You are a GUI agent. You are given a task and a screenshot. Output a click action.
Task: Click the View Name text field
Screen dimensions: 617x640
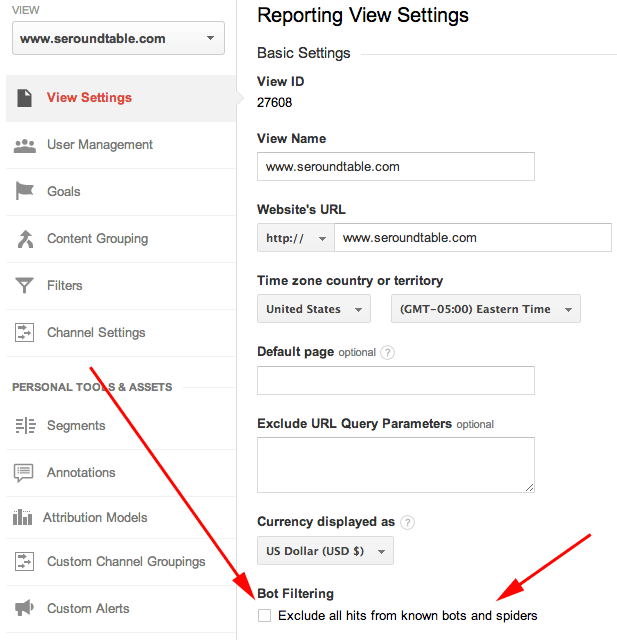pyautogui.click(x=396, y=167)
